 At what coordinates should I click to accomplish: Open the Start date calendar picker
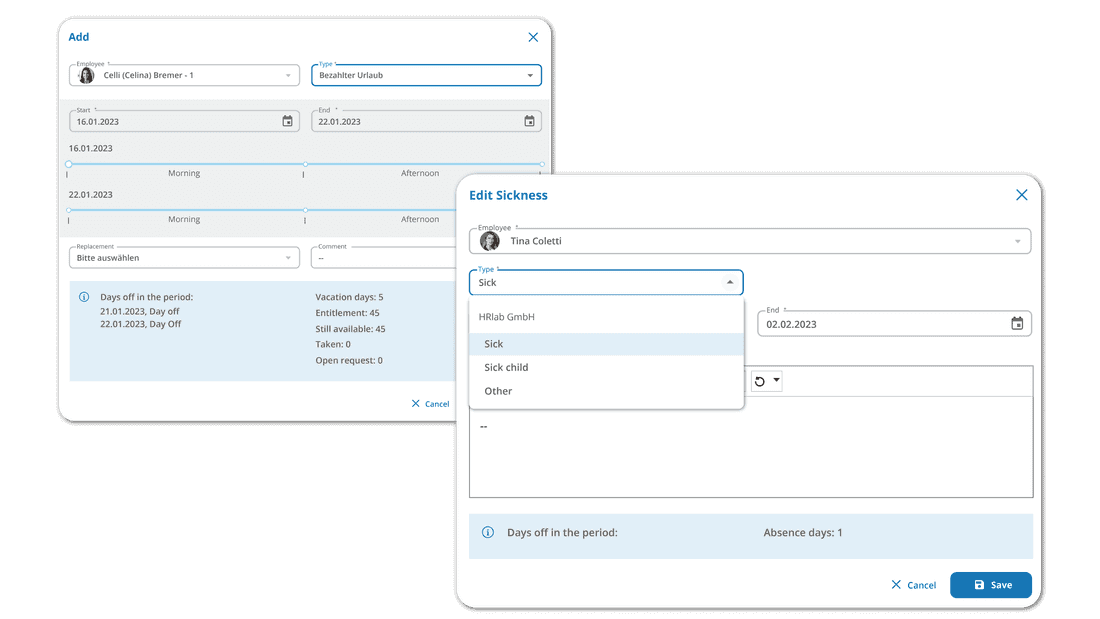(x=287, y=120)
